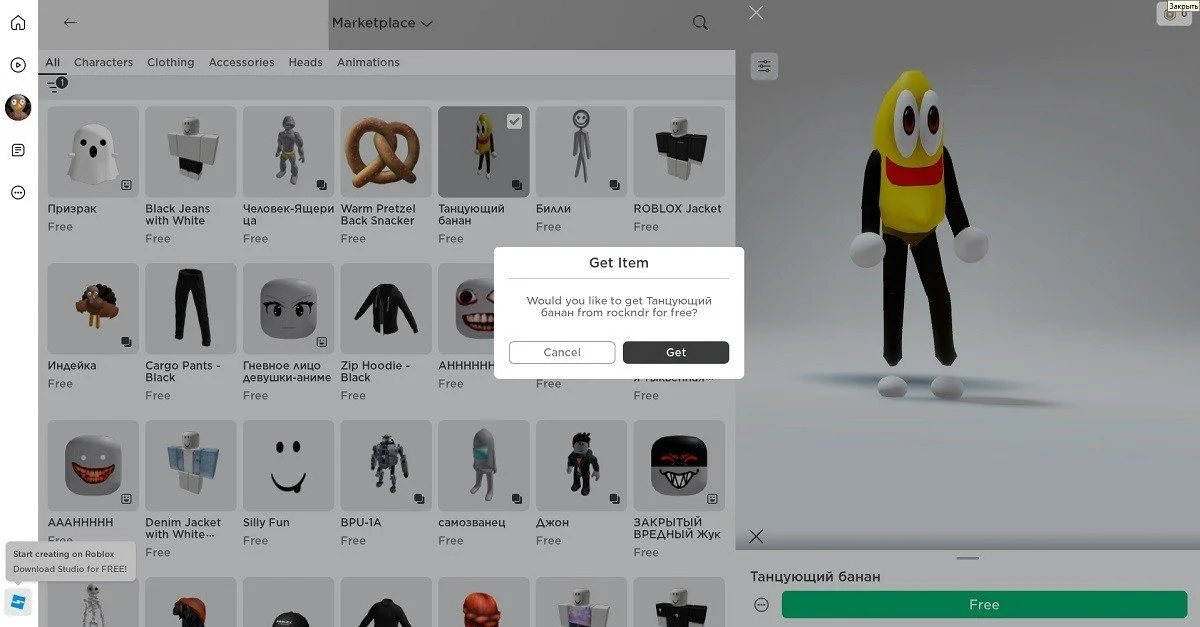Click the Roblox Studio icon at bottom left
The image size is (1200, 627).
[18, 602]
